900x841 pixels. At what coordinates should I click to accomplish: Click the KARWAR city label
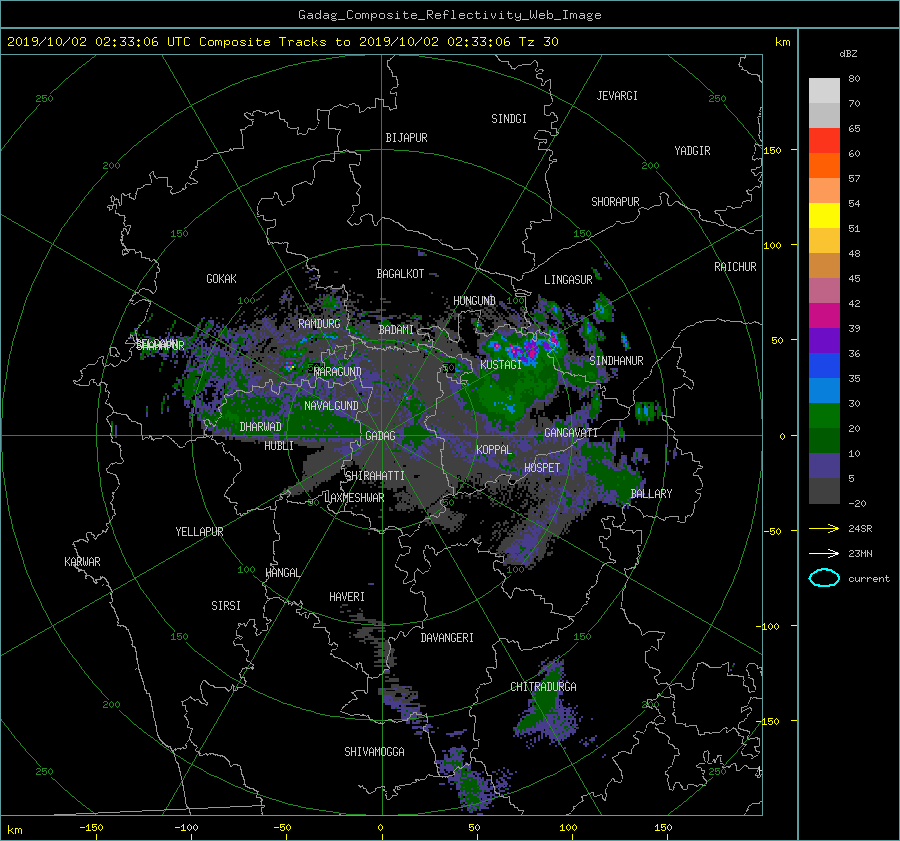82,561
